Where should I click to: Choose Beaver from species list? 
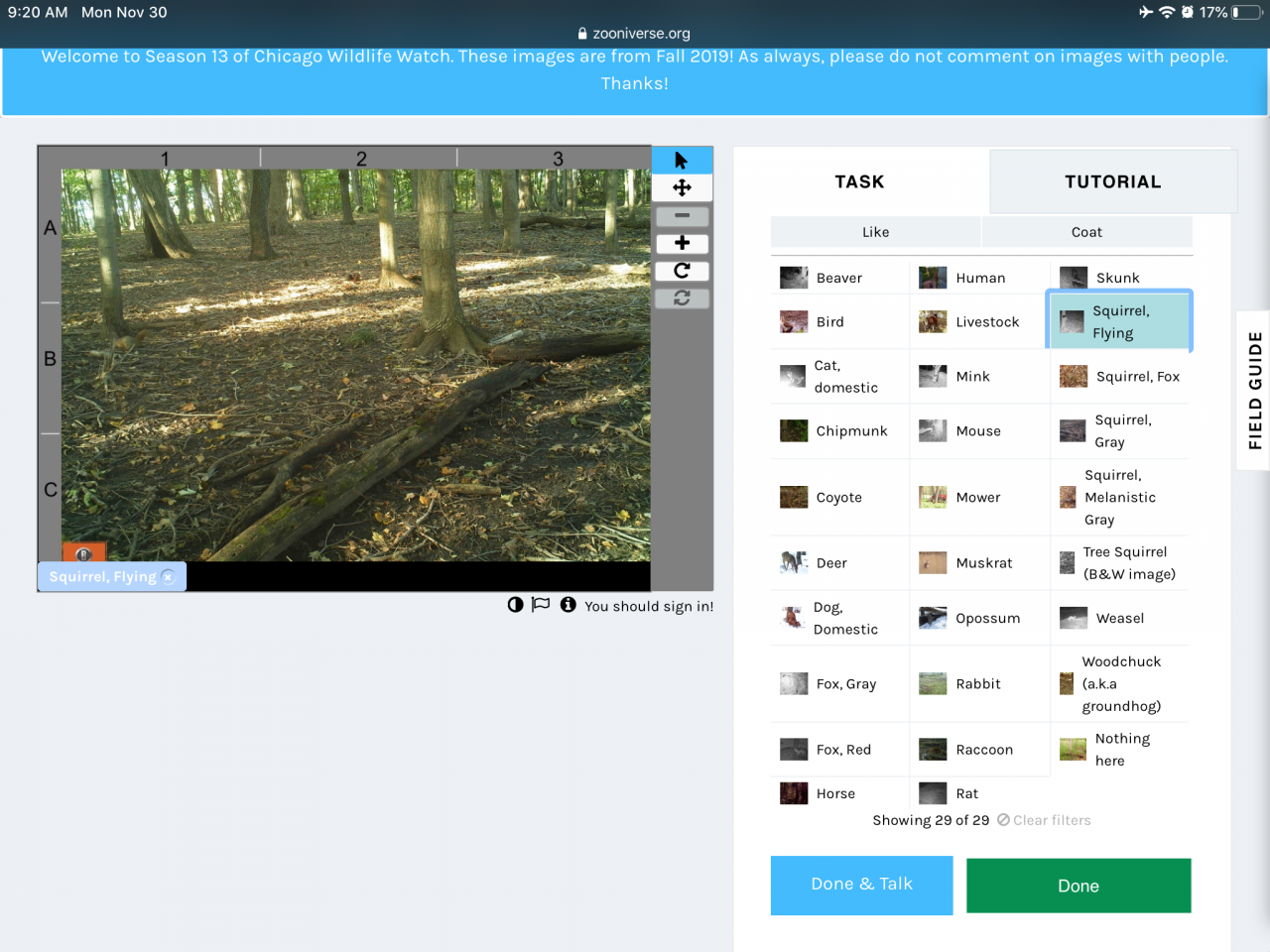point(839,278)
